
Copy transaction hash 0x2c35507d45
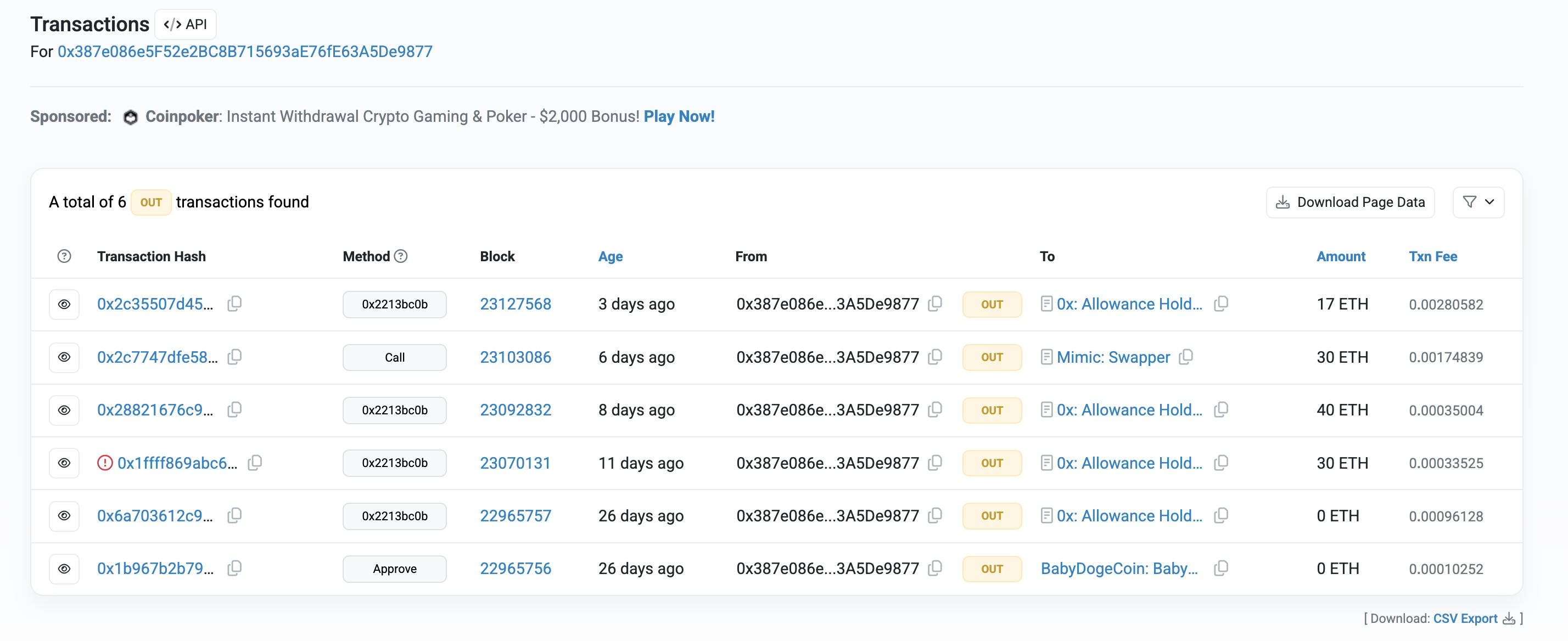[x=234, y=303]
